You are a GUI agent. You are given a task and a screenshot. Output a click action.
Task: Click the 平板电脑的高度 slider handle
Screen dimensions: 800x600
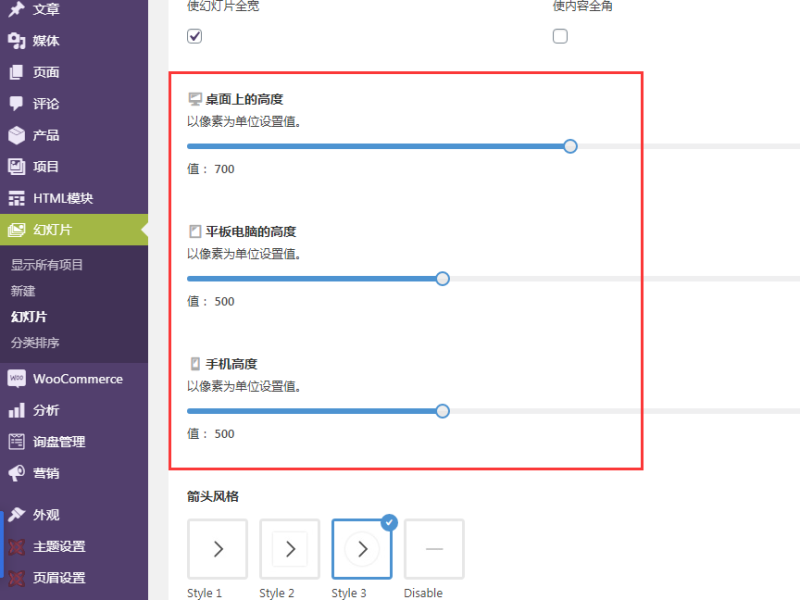(x=443, y=279)
